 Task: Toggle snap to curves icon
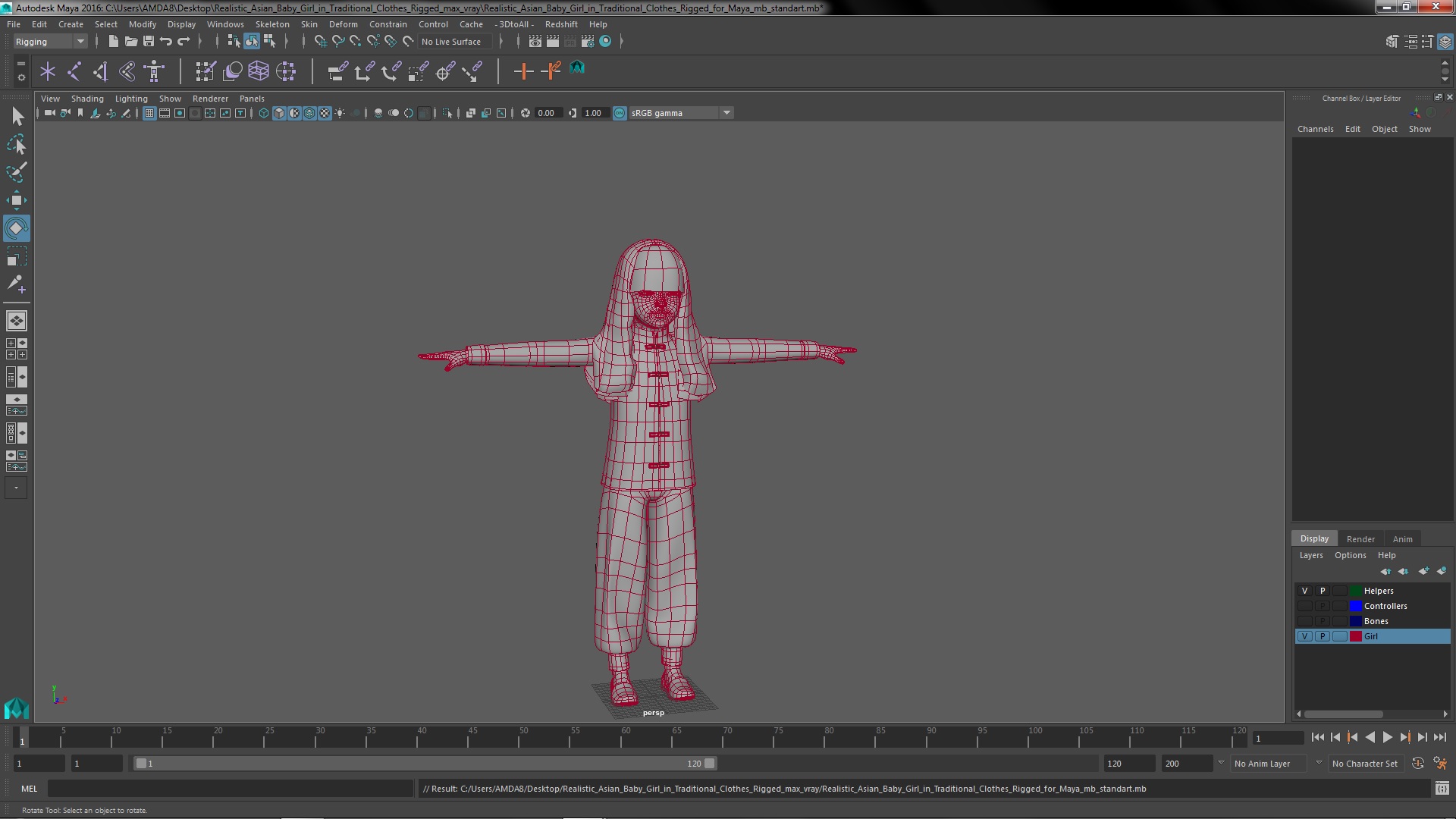[338, 41]
